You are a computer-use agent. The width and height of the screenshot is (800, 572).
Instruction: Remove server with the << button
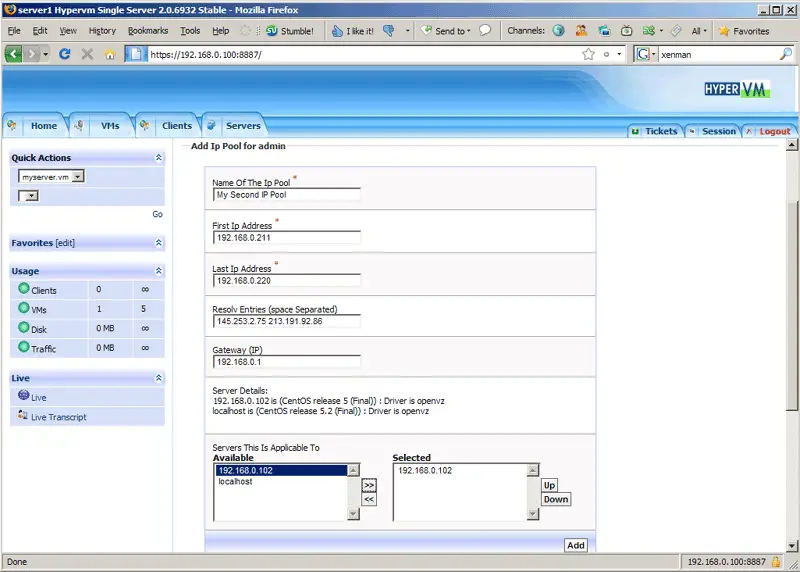tap(369, 499)
